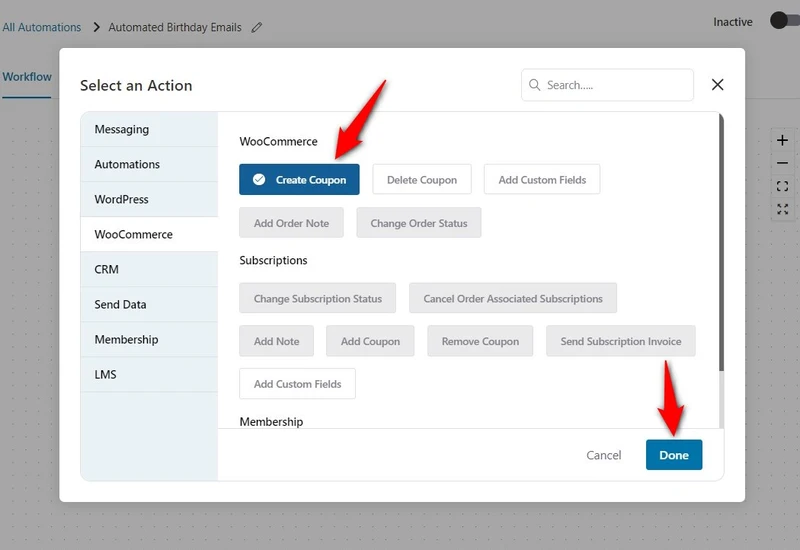
Task: Confirm with the Done button
Action: 674,455
